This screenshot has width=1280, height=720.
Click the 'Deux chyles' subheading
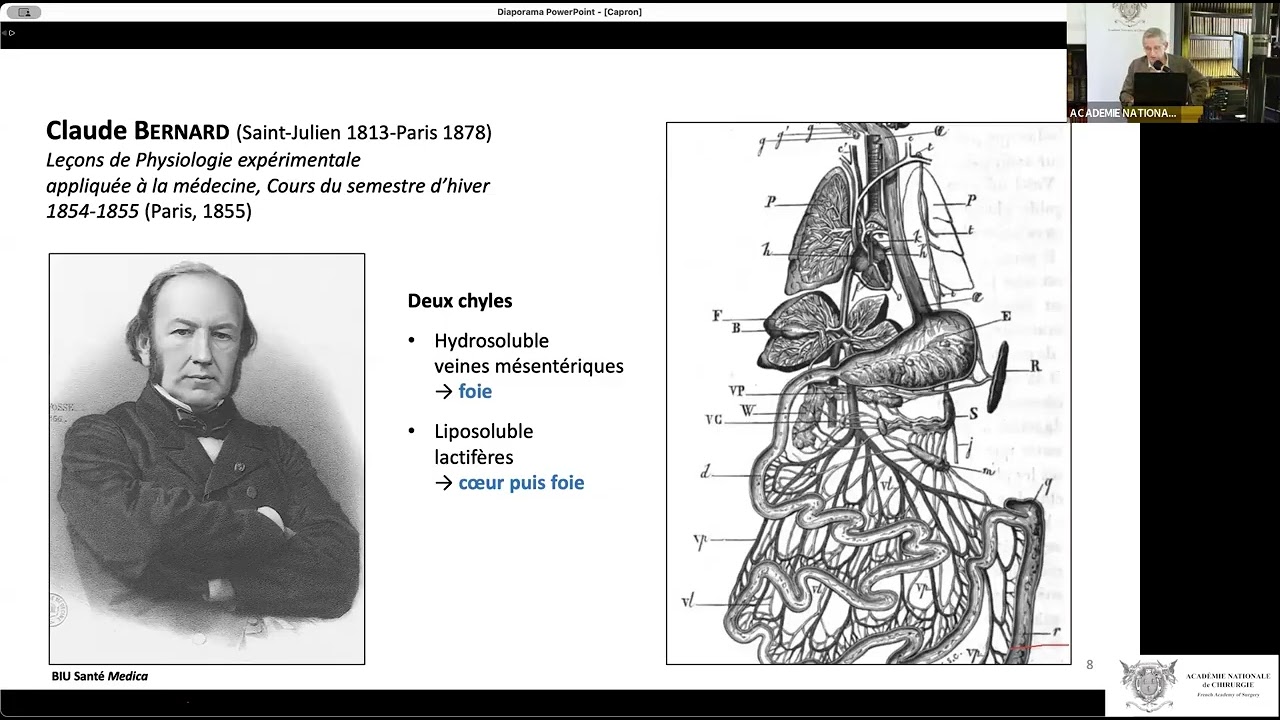click(460, 301)
